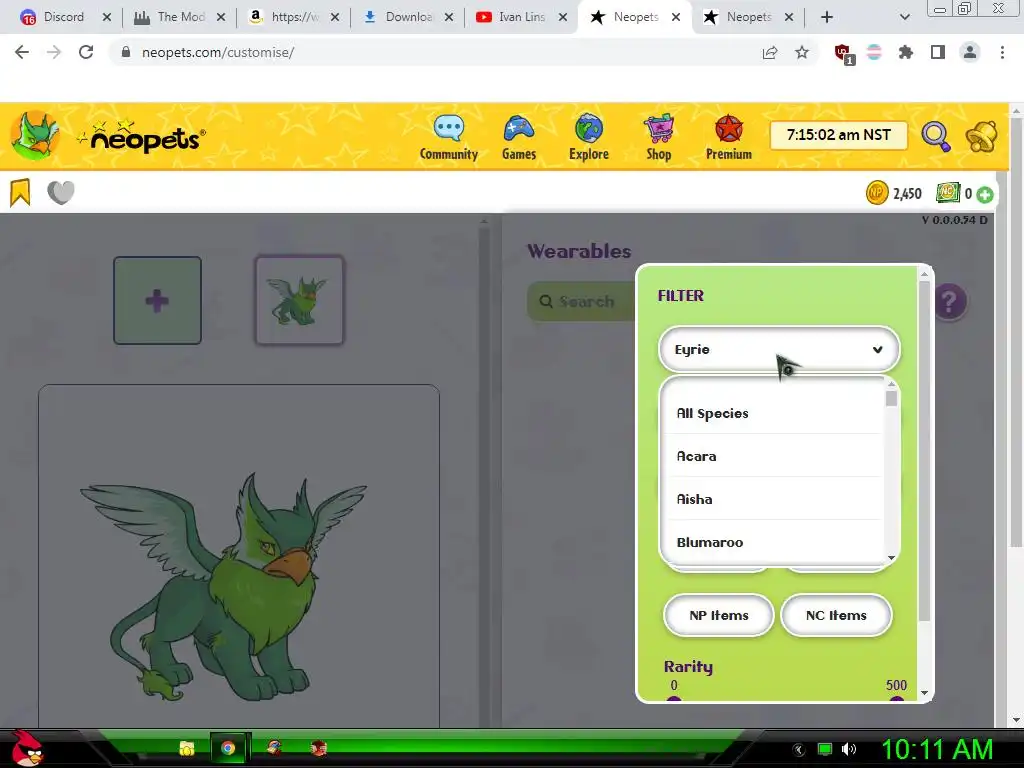Open the Premium star menu

[x=729, y=137]
